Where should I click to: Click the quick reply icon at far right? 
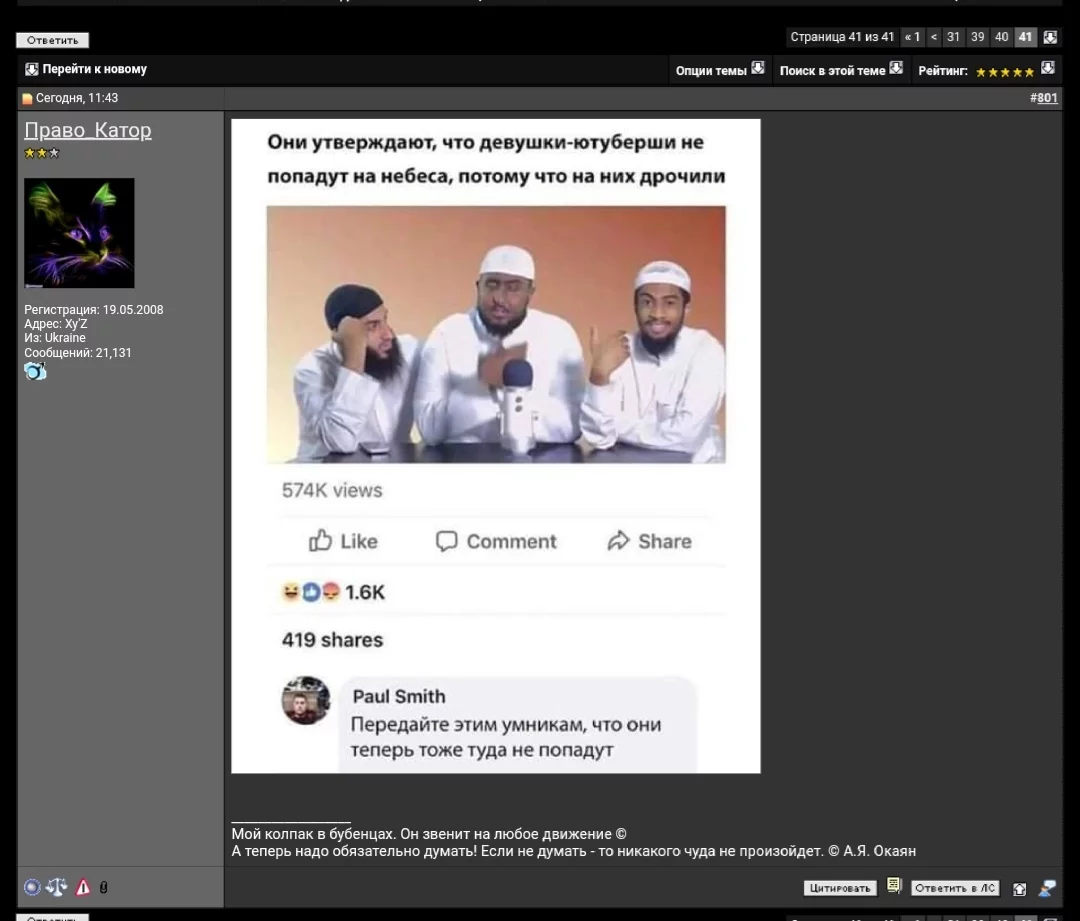pyautogui.click(x=1047, y=888)
